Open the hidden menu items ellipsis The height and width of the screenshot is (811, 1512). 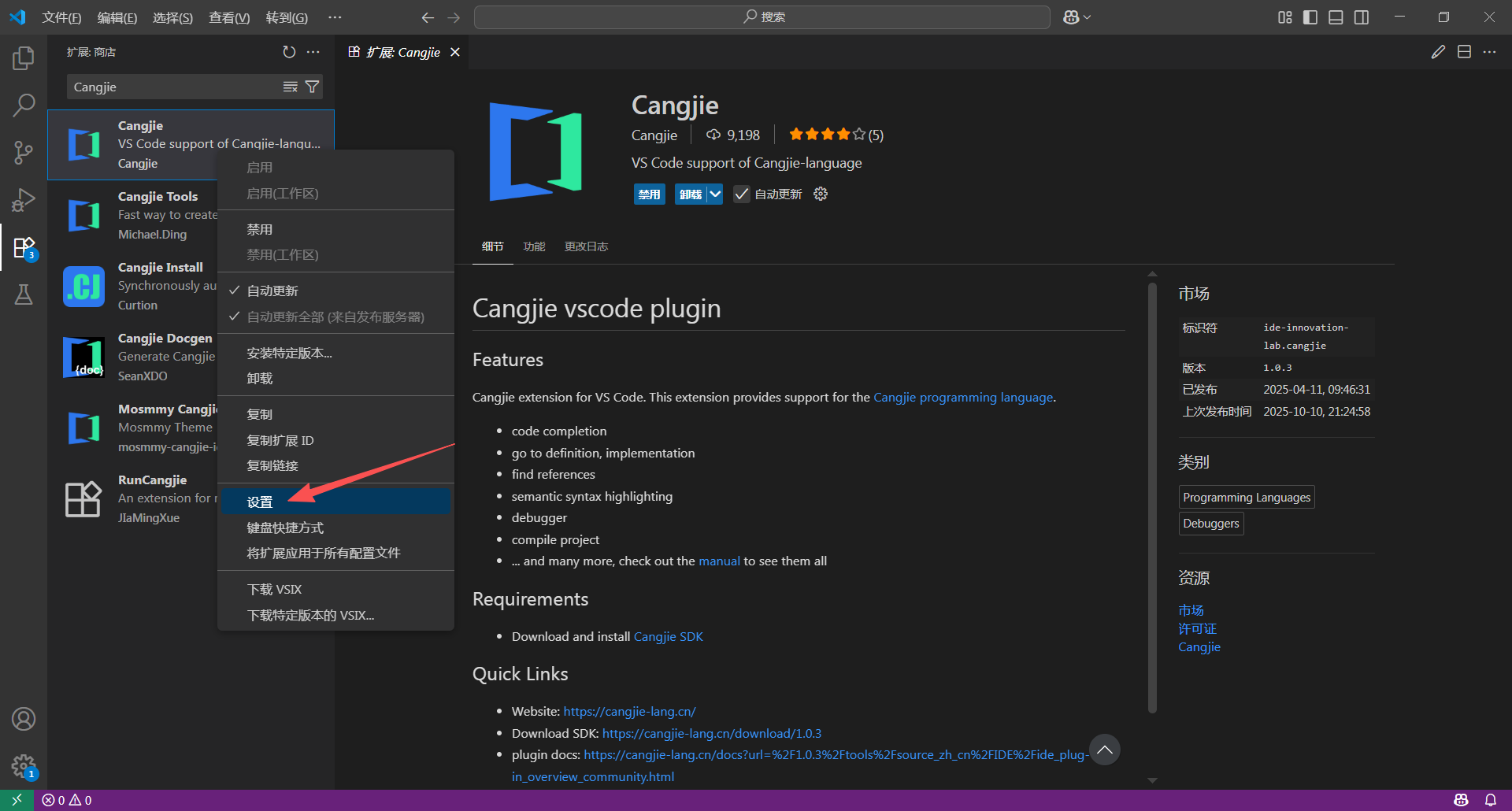pos(335,17)
